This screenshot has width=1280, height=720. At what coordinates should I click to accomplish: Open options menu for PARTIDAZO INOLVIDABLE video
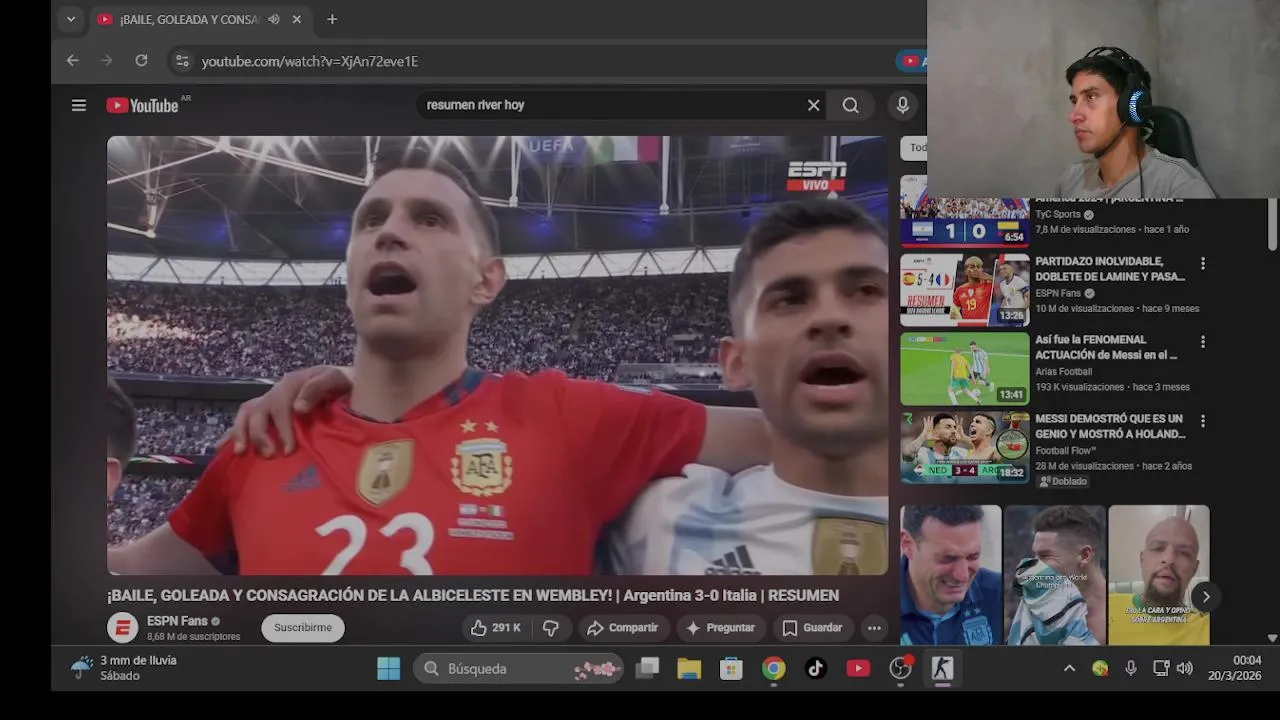click(1203, 263)
